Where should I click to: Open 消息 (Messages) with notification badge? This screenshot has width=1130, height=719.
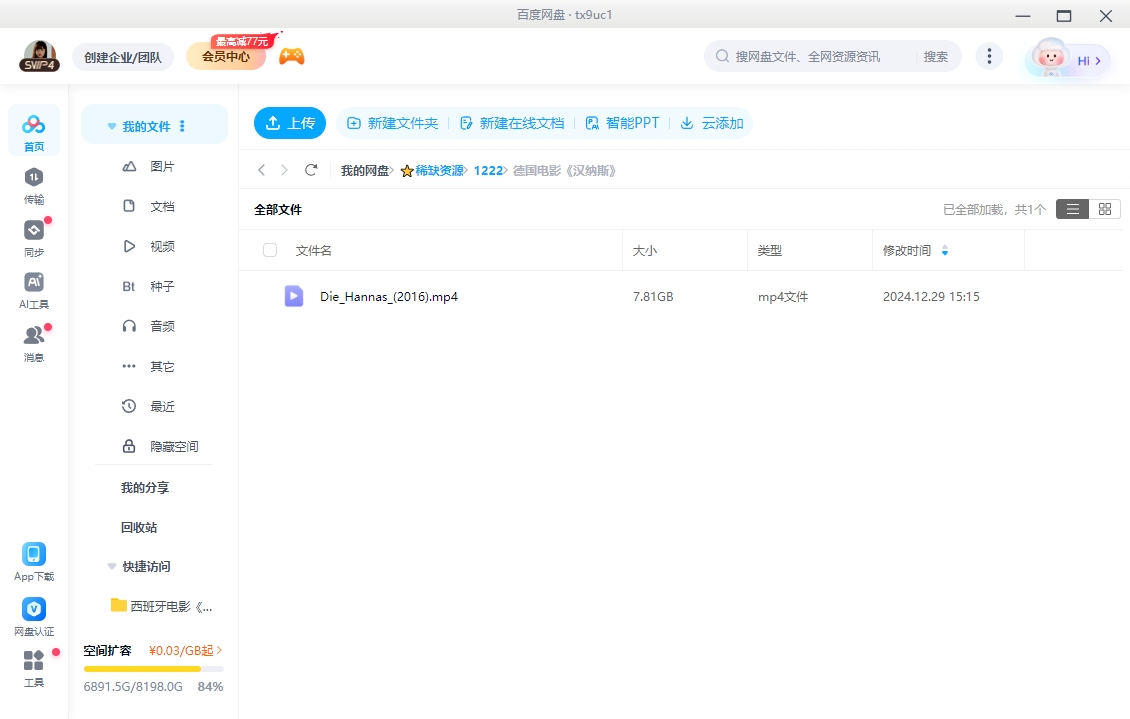[33, 343]
